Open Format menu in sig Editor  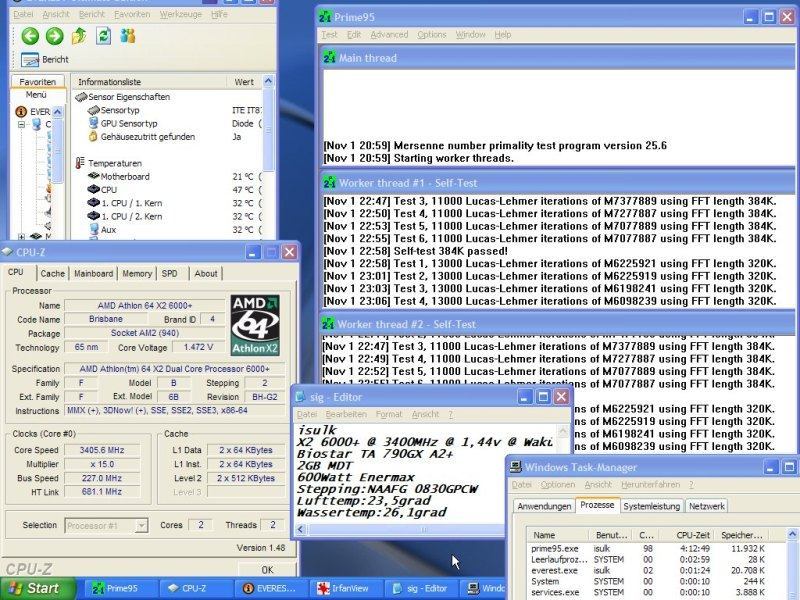[x=389, y=414]
